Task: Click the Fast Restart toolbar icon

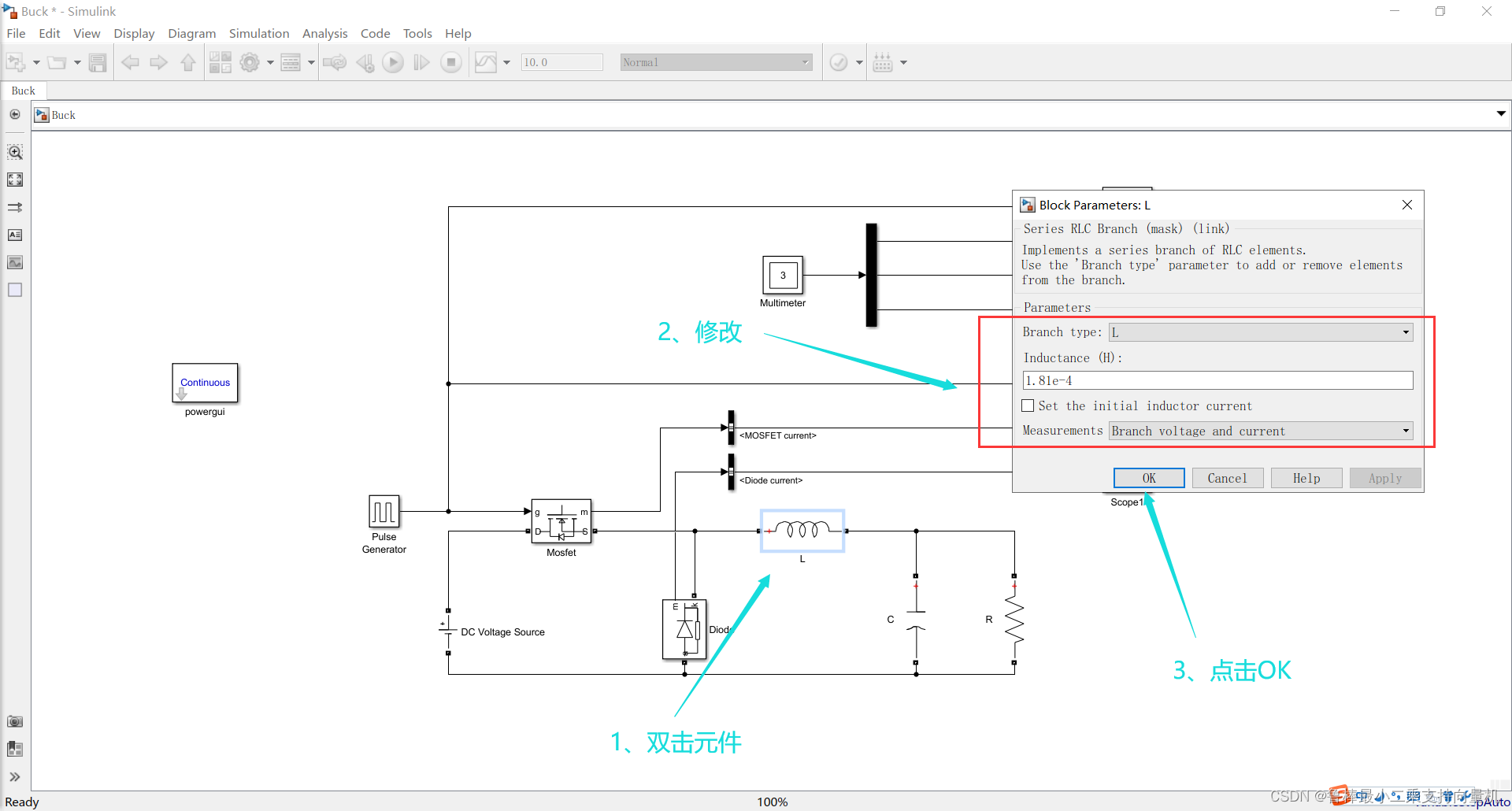Action: click(335, 62)
